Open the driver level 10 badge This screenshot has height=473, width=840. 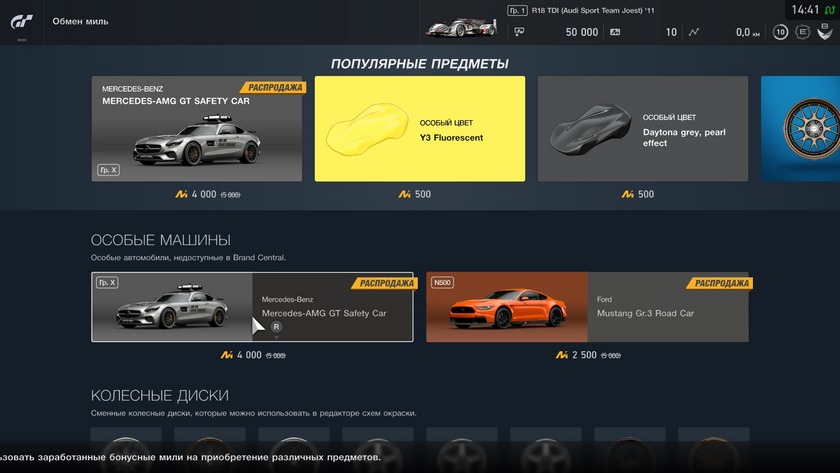click(x=781, y=32)
